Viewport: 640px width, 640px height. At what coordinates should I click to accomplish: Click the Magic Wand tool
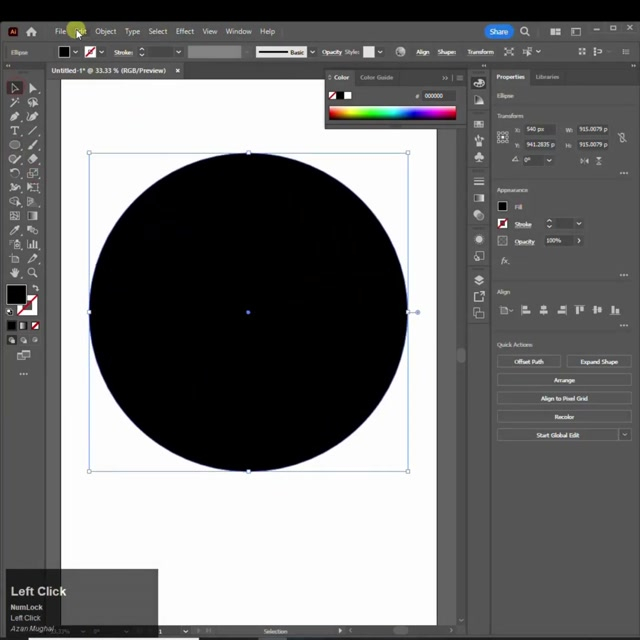click(15, 102)
